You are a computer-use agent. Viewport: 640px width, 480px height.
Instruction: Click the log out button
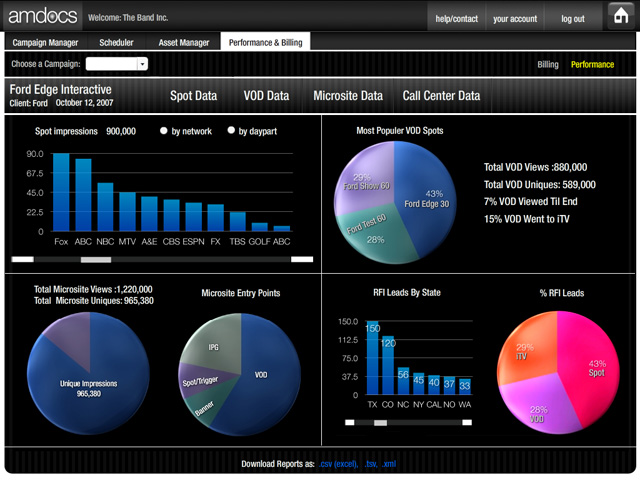[573, 19]
